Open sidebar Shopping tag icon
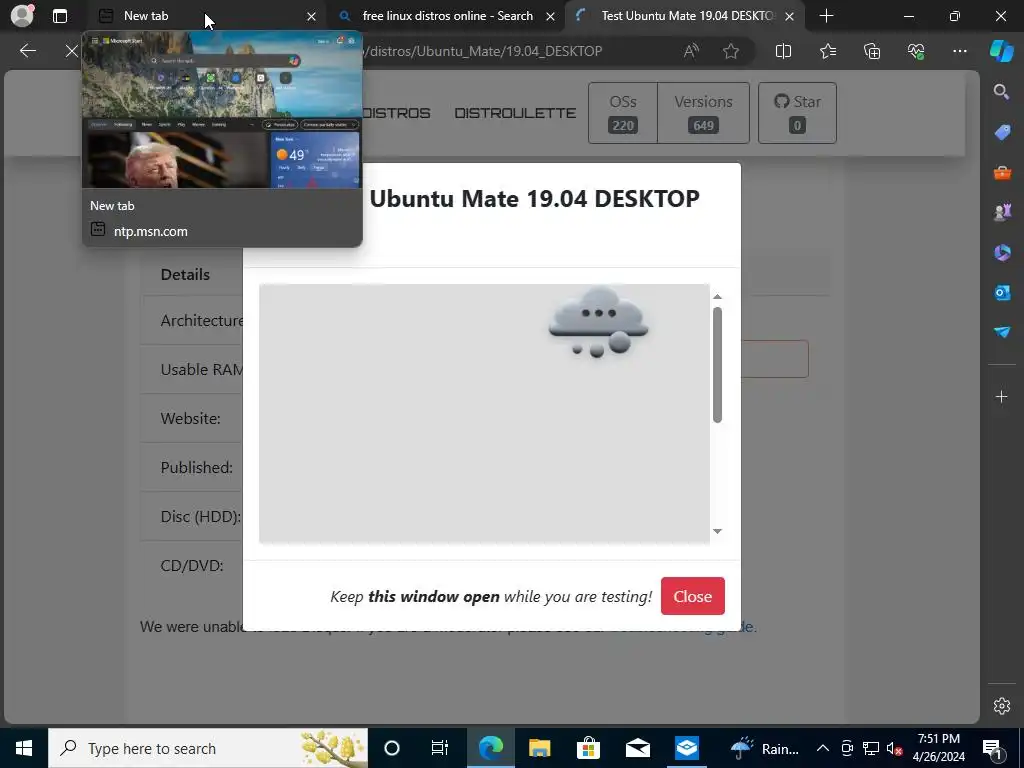The height and width of the screenshot is (768, 1024). pyautogui.click(x=1002, y=132)
